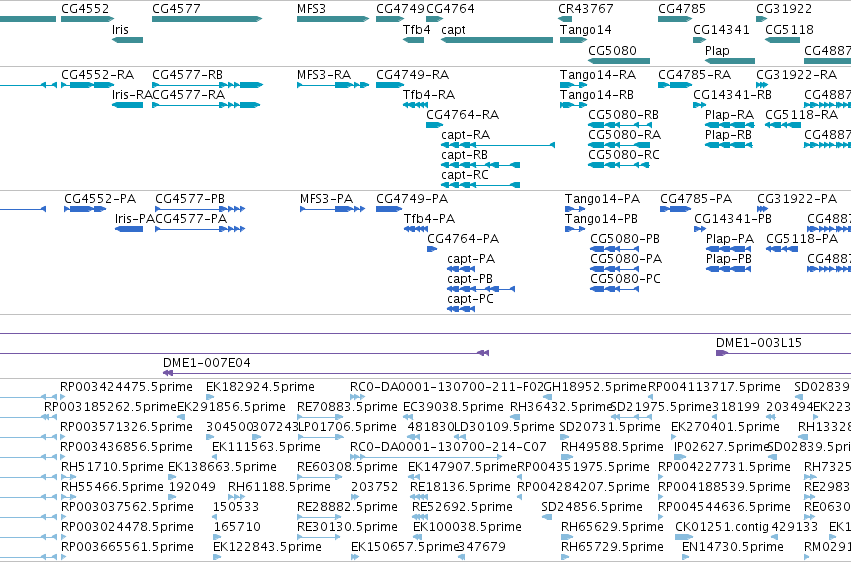The height and width of the screenshot is (562, 851).
Task: Select transcript CG31922-RA
Action: pos(797,75)
